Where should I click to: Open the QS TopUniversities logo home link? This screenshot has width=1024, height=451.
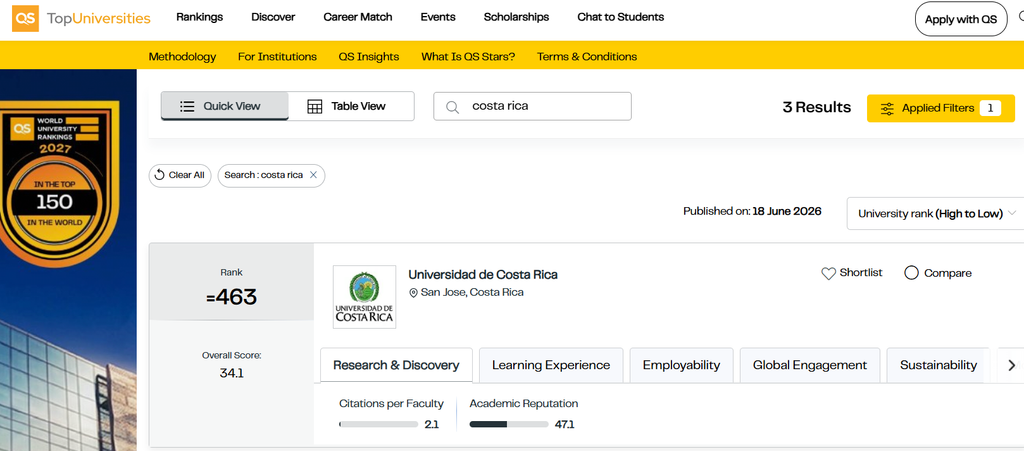81,18
